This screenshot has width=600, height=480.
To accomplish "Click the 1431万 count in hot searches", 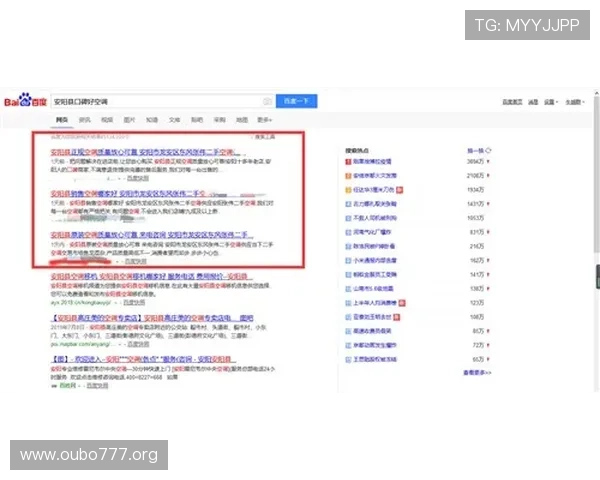I will [x=476, y=204].
